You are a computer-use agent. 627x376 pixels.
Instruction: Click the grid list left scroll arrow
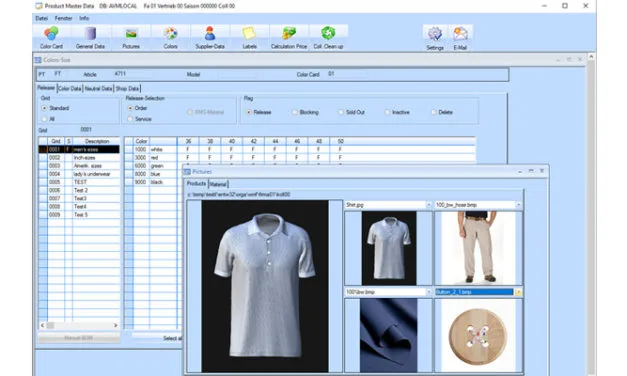pos(42,326)
